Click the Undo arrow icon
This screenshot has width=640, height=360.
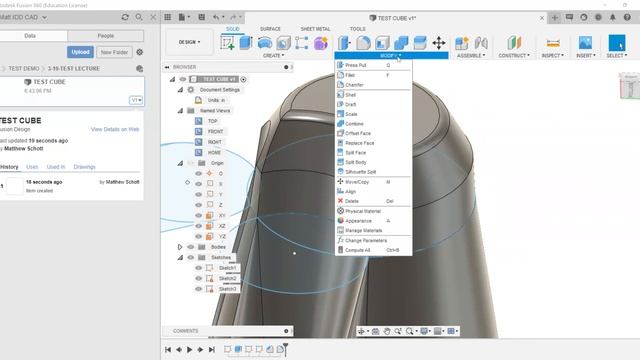(x=216, y=17)
